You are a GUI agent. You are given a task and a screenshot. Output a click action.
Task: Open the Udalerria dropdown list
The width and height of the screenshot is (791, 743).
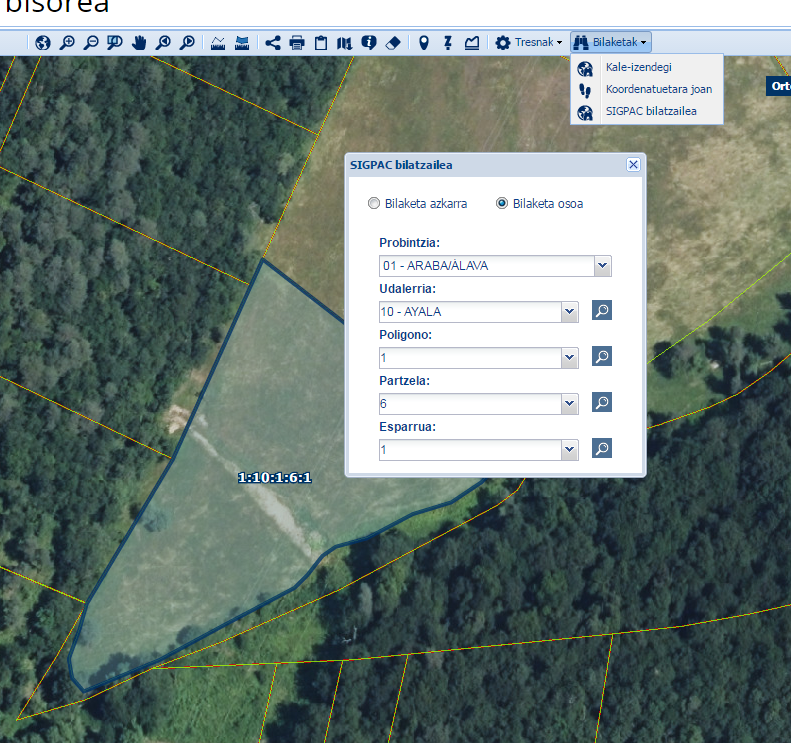[570, 312]
